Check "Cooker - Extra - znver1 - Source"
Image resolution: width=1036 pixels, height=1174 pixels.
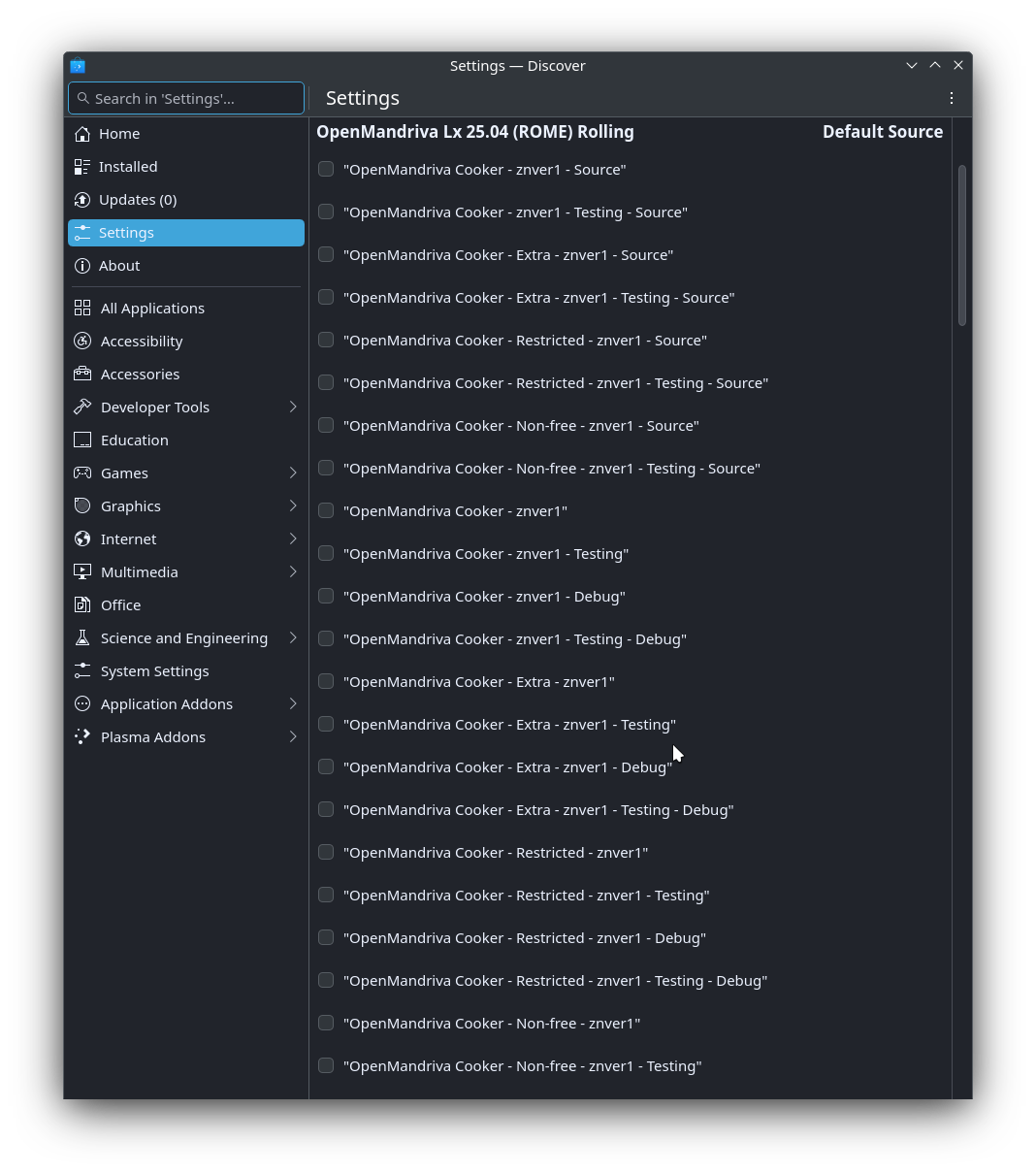point(326,254)
